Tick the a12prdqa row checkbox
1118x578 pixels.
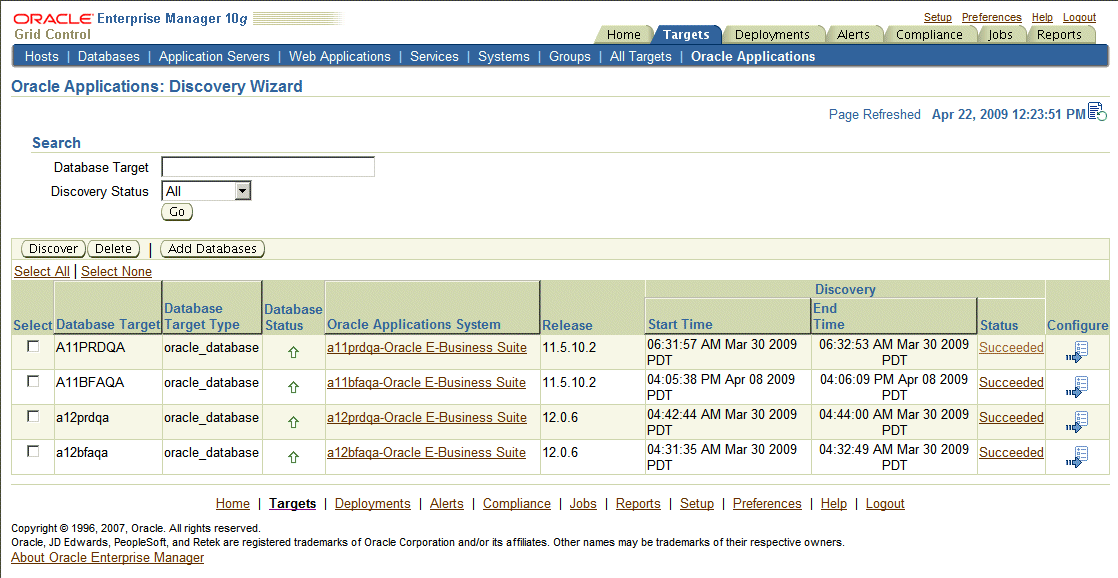(33, 416)
